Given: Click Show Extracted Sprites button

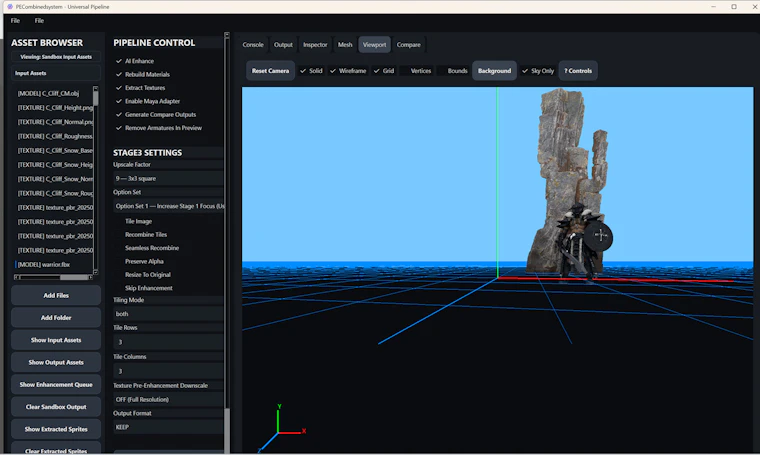Looking at the screenshot, I should pyautogui.click(x=56, y=429).
